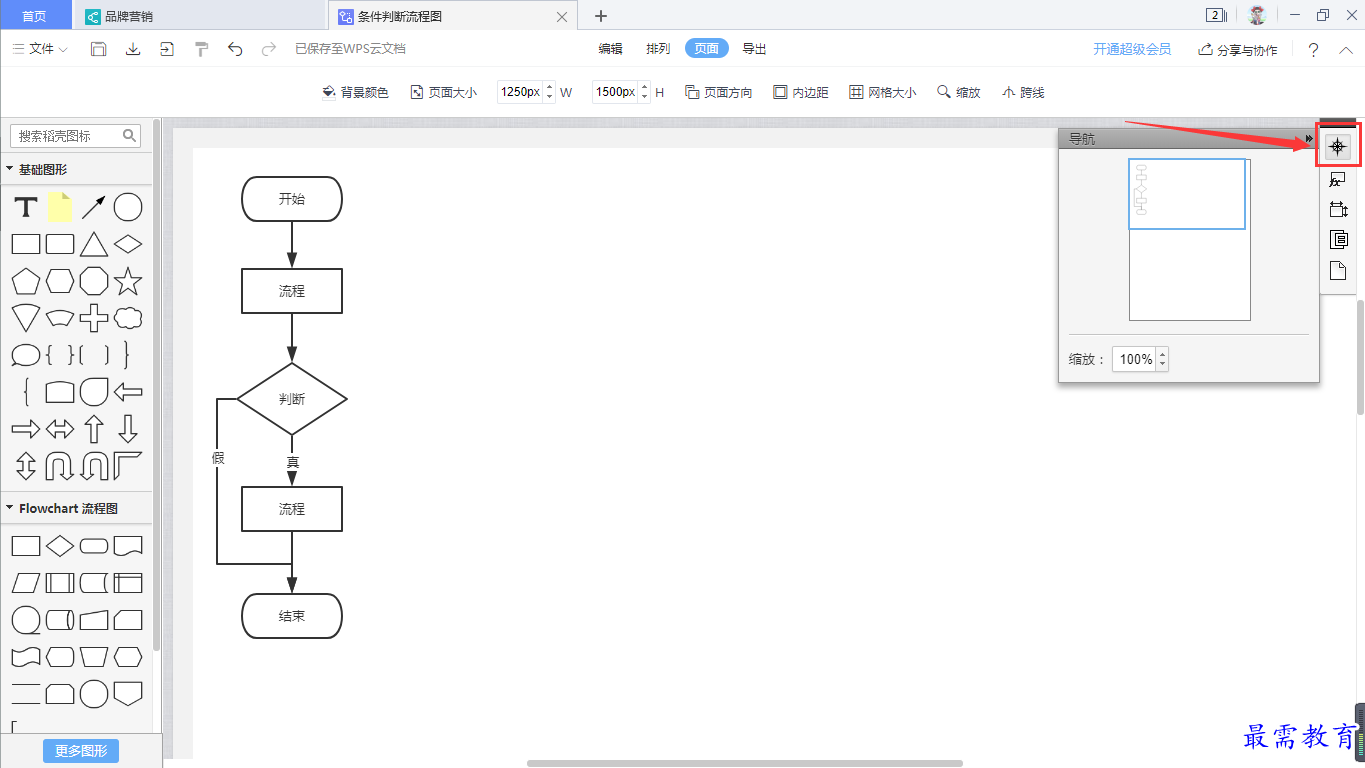Select the down arrow block shape
1365x768 pixels.
[128, 429]
